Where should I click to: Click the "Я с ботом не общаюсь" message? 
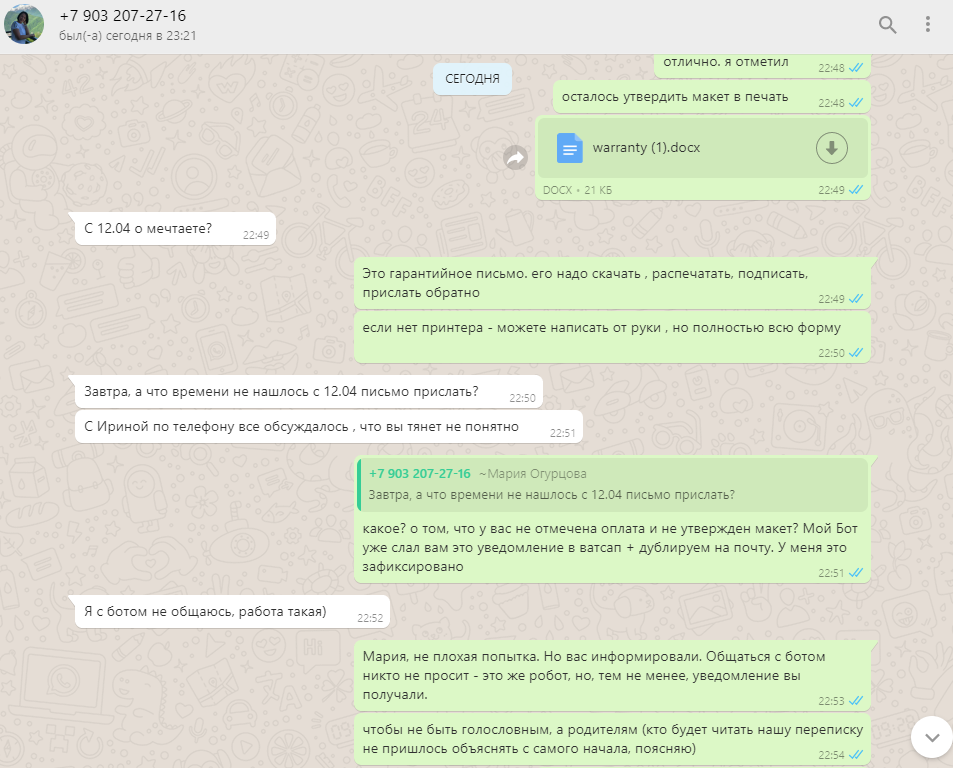pos(232,612)
